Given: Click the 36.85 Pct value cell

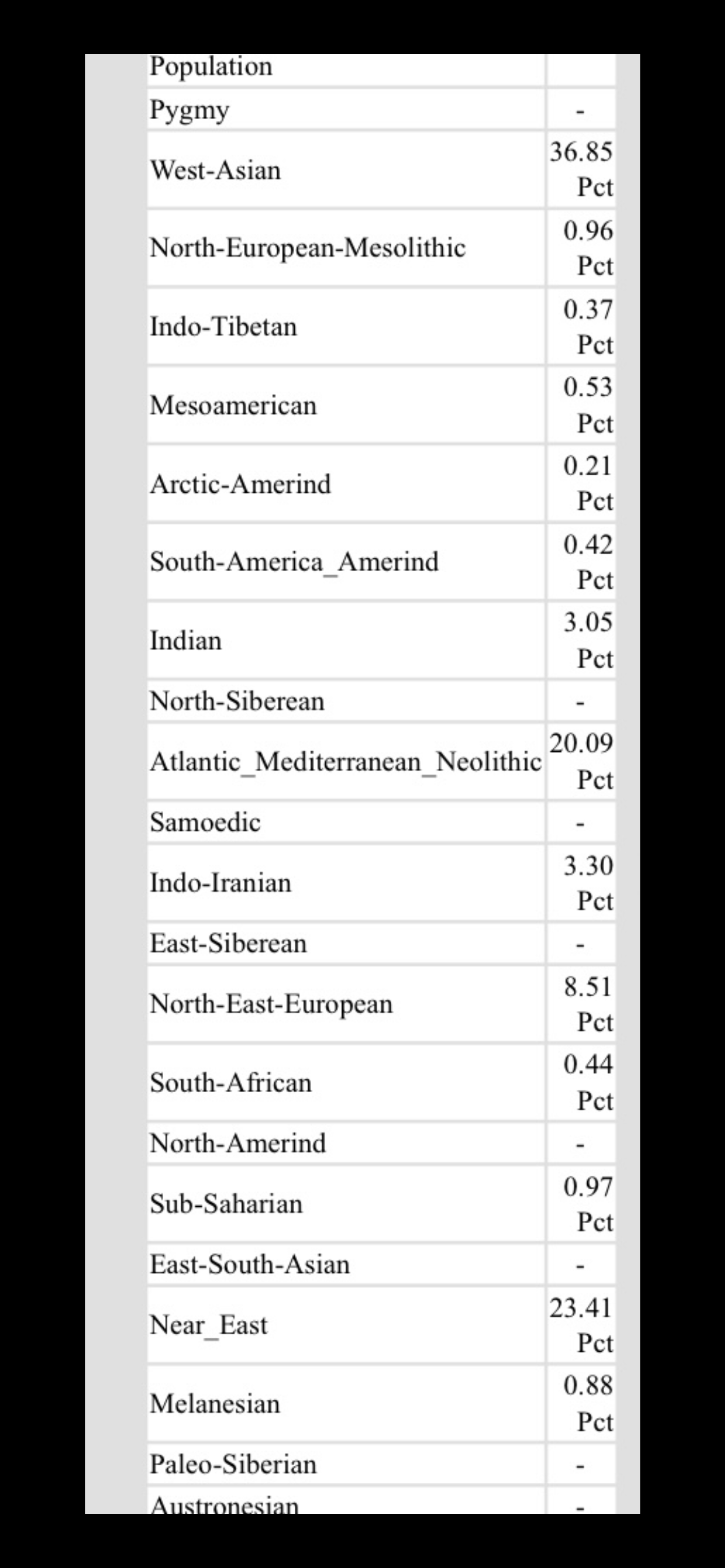Looking at the screenshot, I should coord(580,169).
